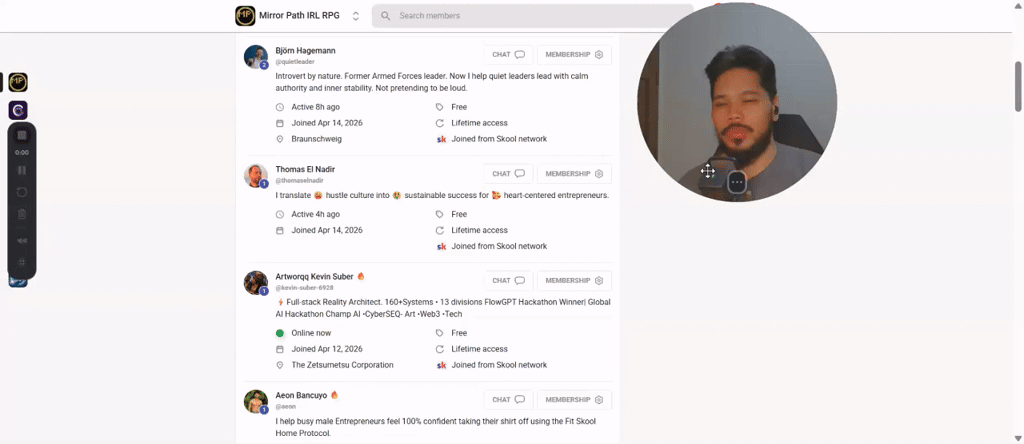The width and height of the screenshot is (1024, 444).
Task: Open Björn Hagemann's name link
Action: tap(305, 50)
